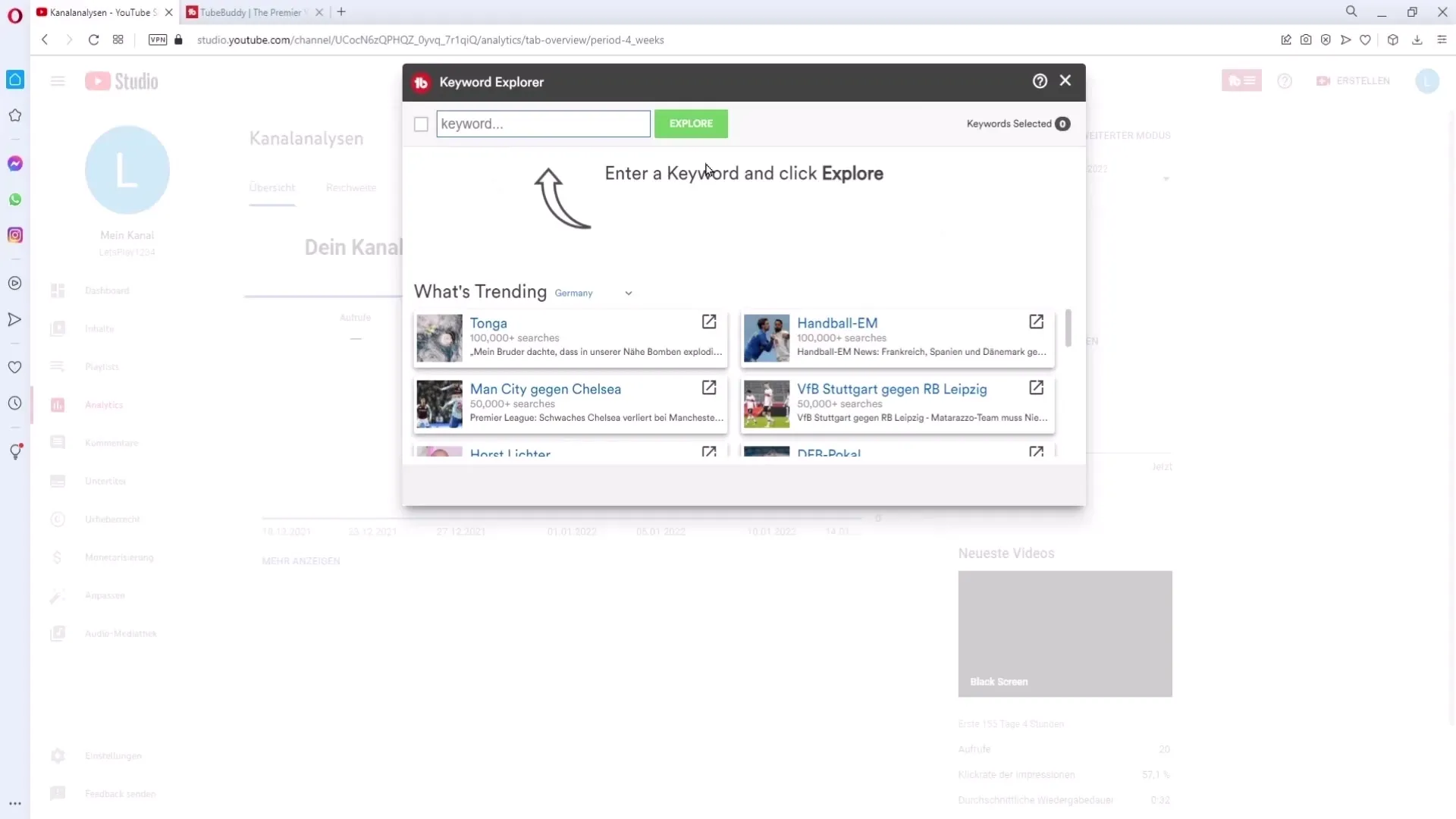Screen dimensions: 1456x819
Task: Select VfB Stuttgart gegen RB Leipzig keyword
Action: 892,389
